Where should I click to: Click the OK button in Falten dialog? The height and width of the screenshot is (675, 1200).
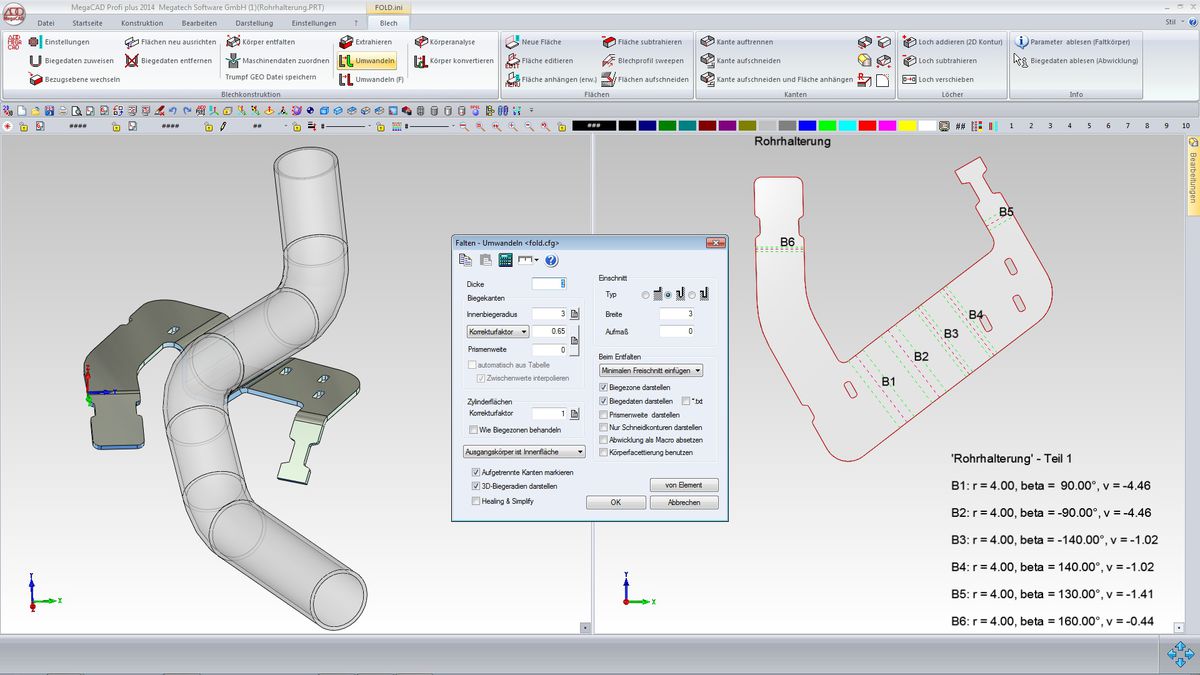[615, 503]
